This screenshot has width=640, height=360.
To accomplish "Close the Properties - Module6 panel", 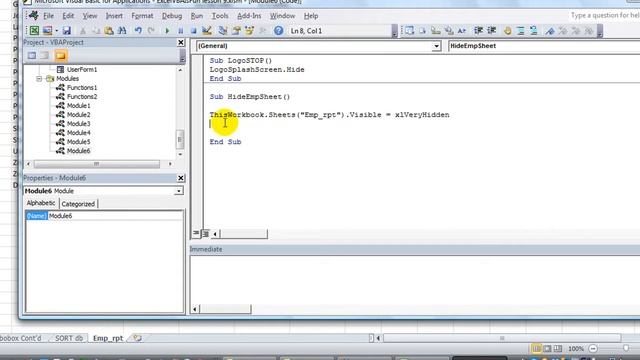I will tap(181, 178).
